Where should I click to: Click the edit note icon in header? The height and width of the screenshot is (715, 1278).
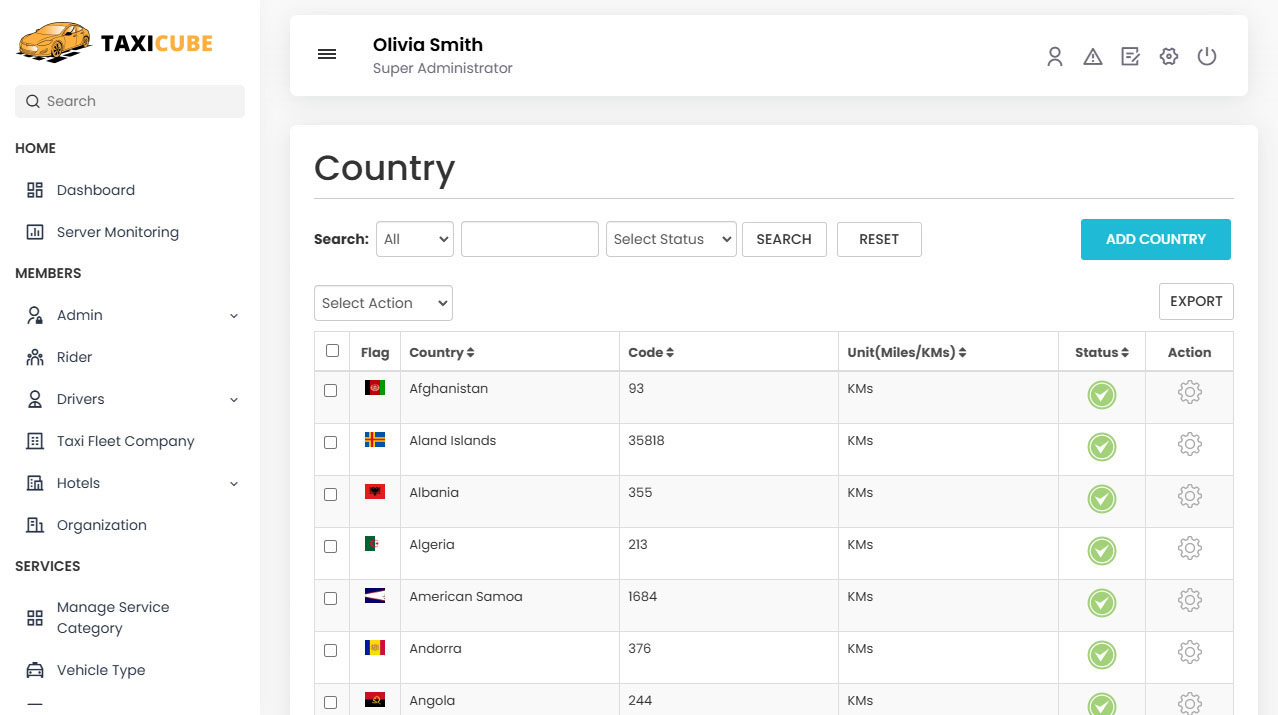[x=1130, y=57]
